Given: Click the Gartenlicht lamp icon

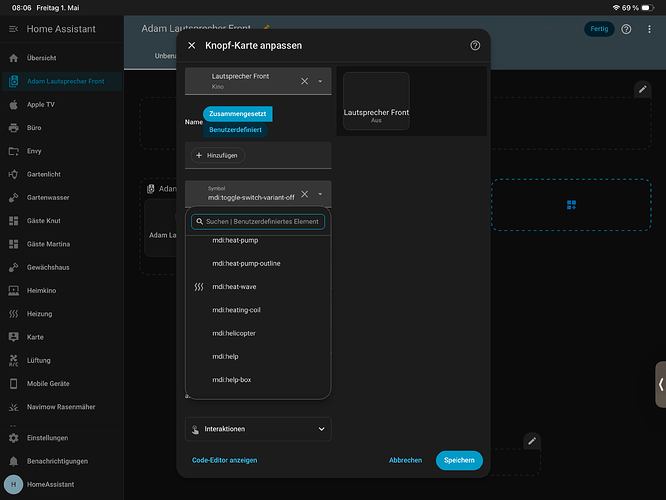Looking at the screenshot, I should click(x=14, y=174).
